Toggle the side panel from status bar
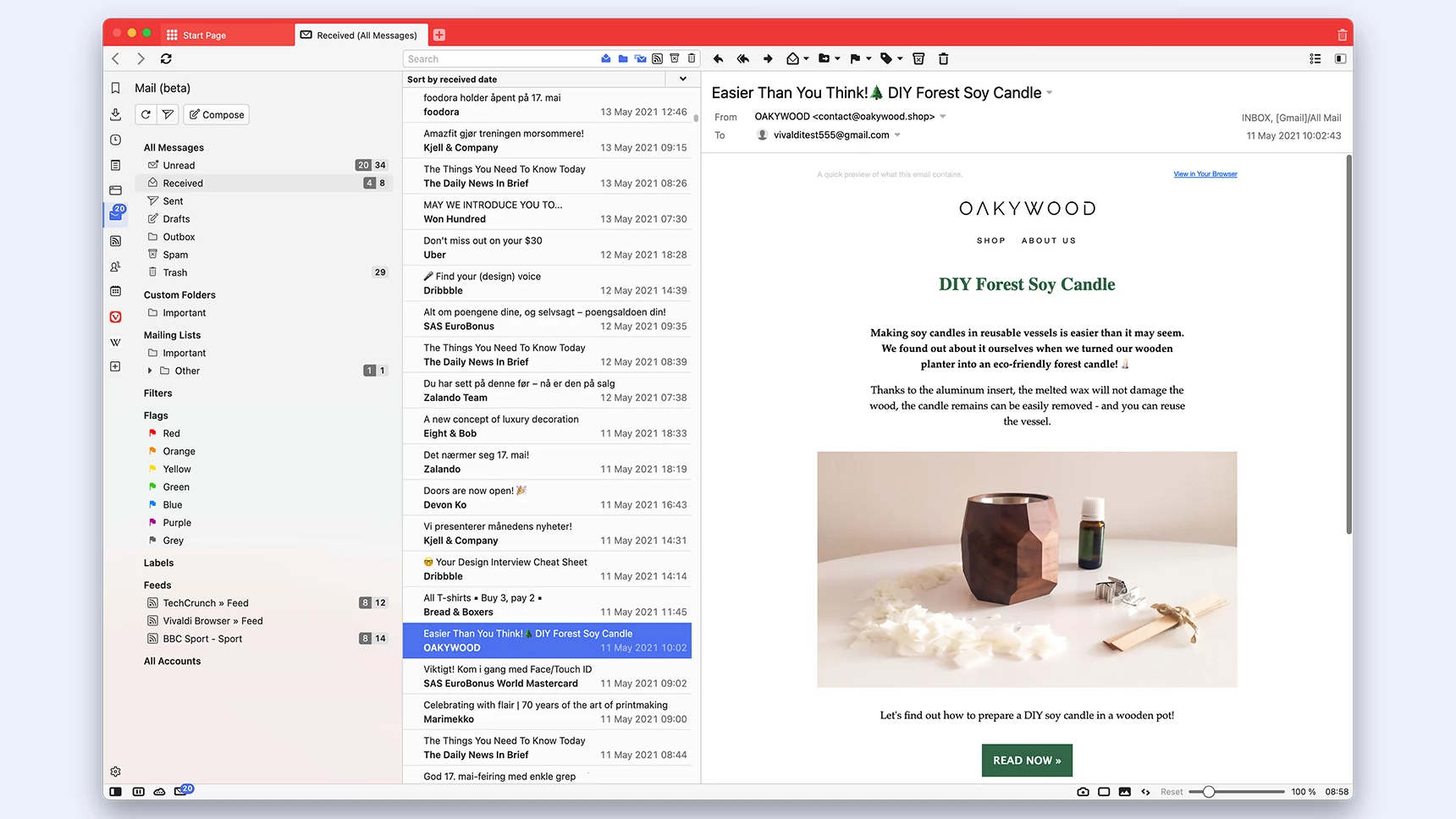Image resolution: width=1456 pixels, height=819 pixels. point(116,792)
